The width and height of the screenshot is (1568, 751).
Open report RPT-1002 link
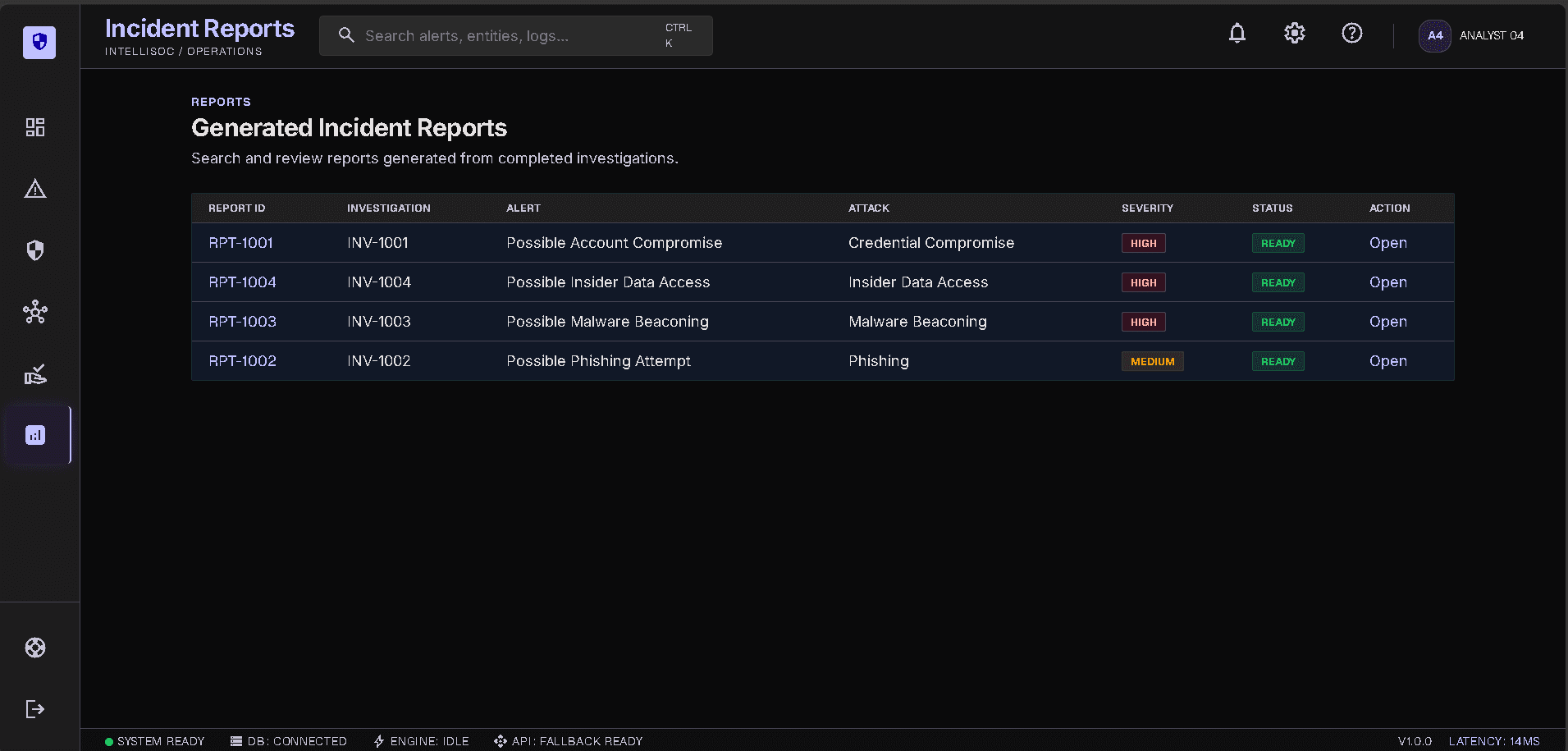242,361
